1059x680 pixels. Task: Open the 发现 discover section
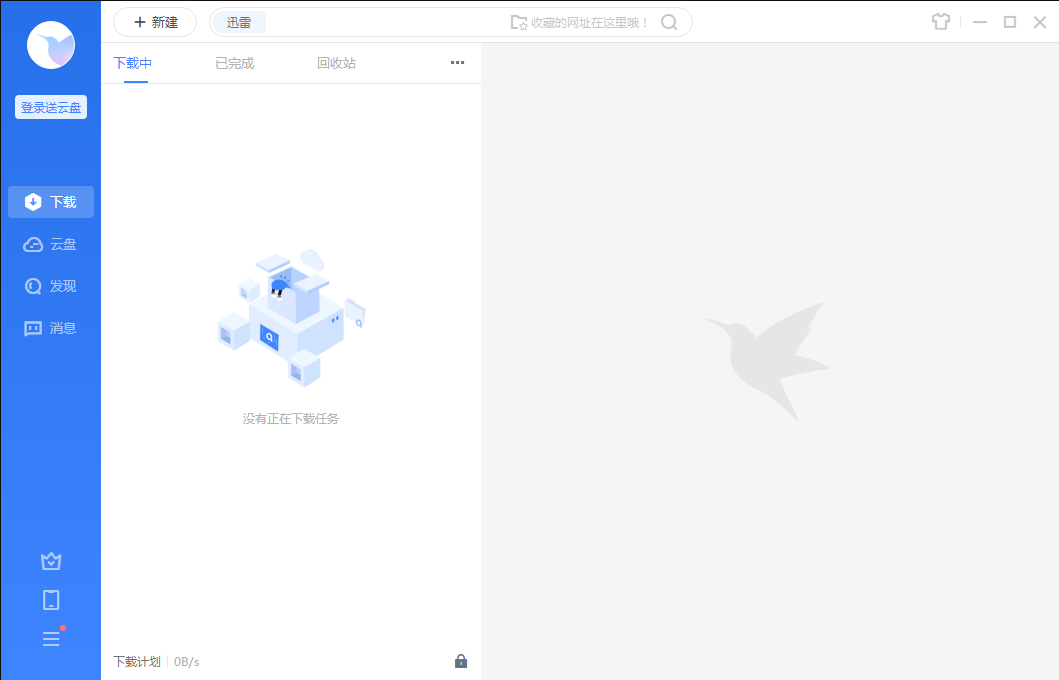click(51, 286)
